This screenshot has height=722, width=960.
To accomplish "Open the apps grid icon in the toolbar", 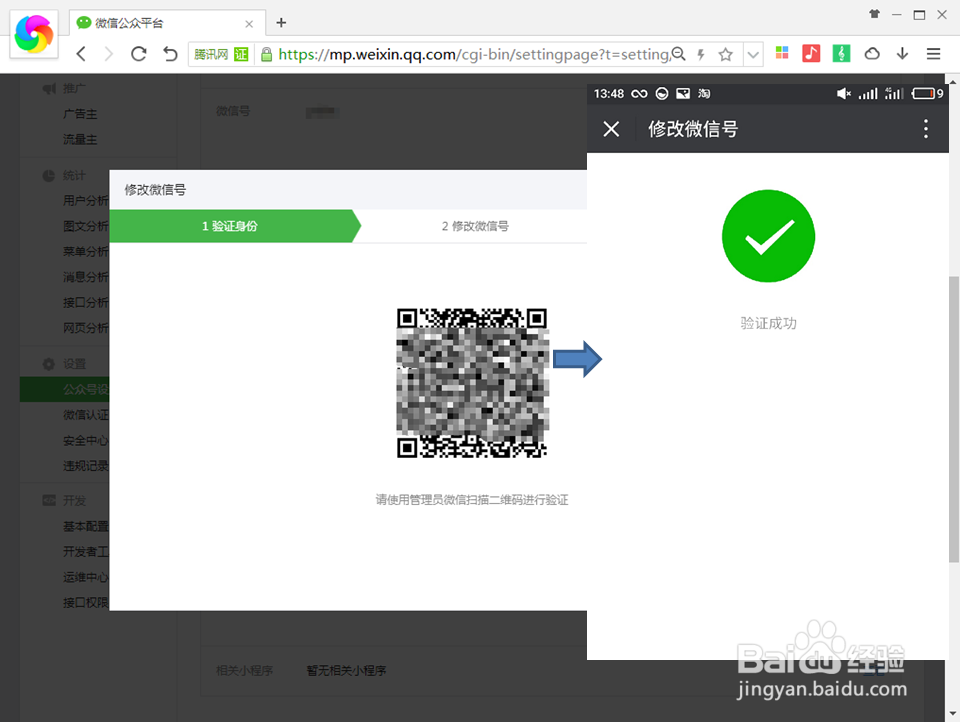I will click(x=782, y=54).
